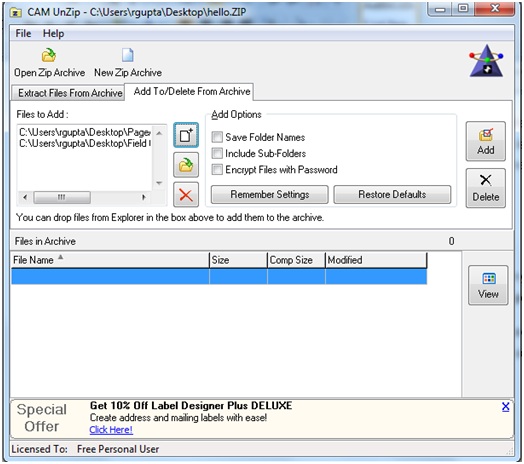Image resolution: width=524 pixels, height=464 pixels.
Task: Maximize the CAM UnZip window
Action: tap(463, 9)
